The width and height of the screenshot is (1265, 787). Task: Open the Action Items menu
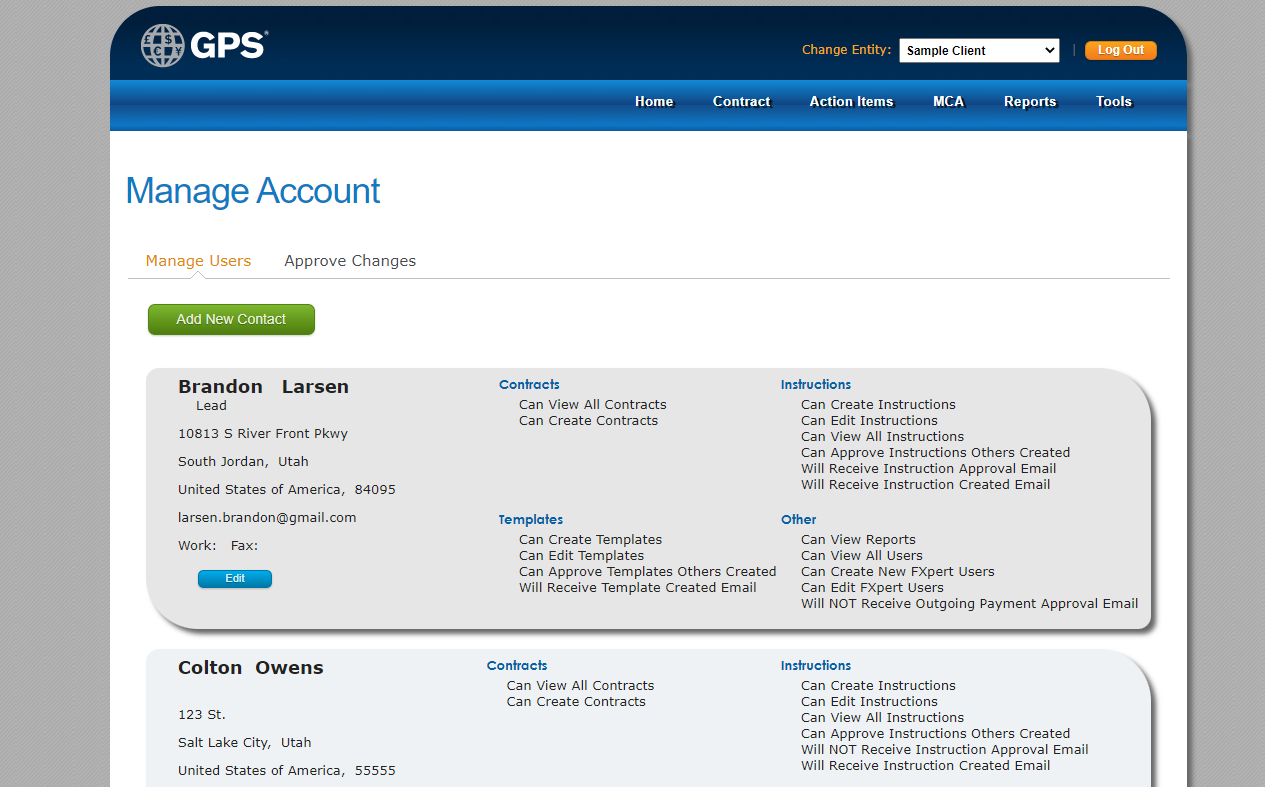point(851,101)
